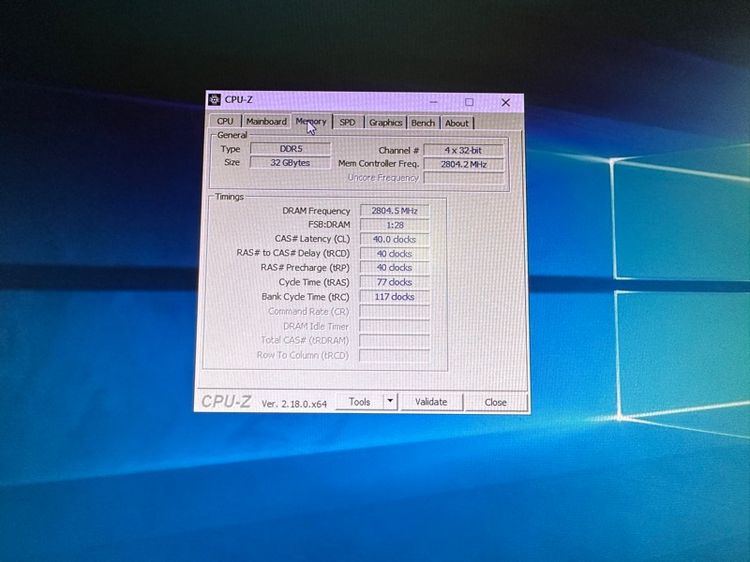The image size is (750, 562).
Task: Click the Validate button
Action: point(431,402)
